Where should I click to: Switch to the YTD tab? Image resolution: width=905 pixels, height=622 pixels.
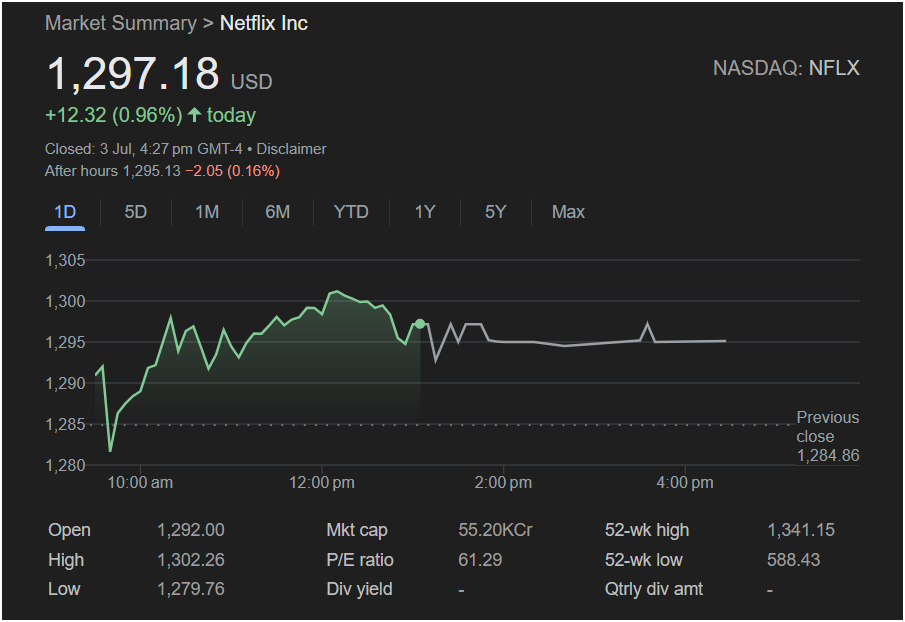351,212
